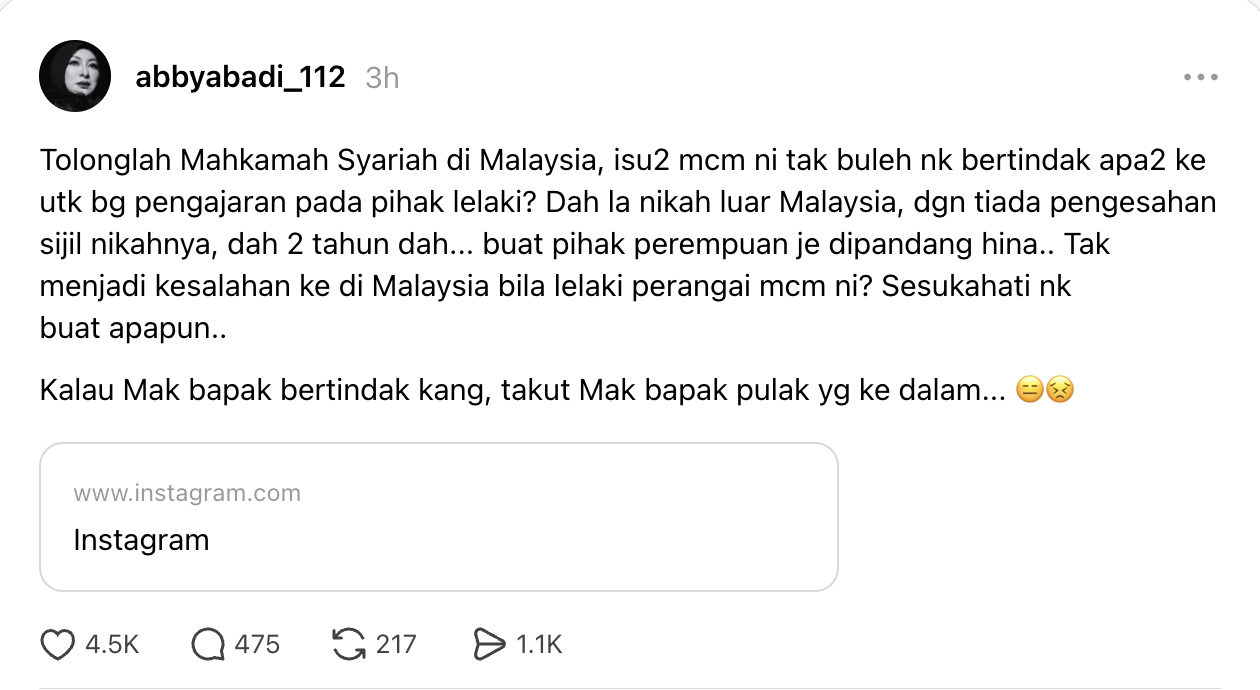Repost using the circular arrows icon
1260x690 pixels.
[x=349, y=645]
